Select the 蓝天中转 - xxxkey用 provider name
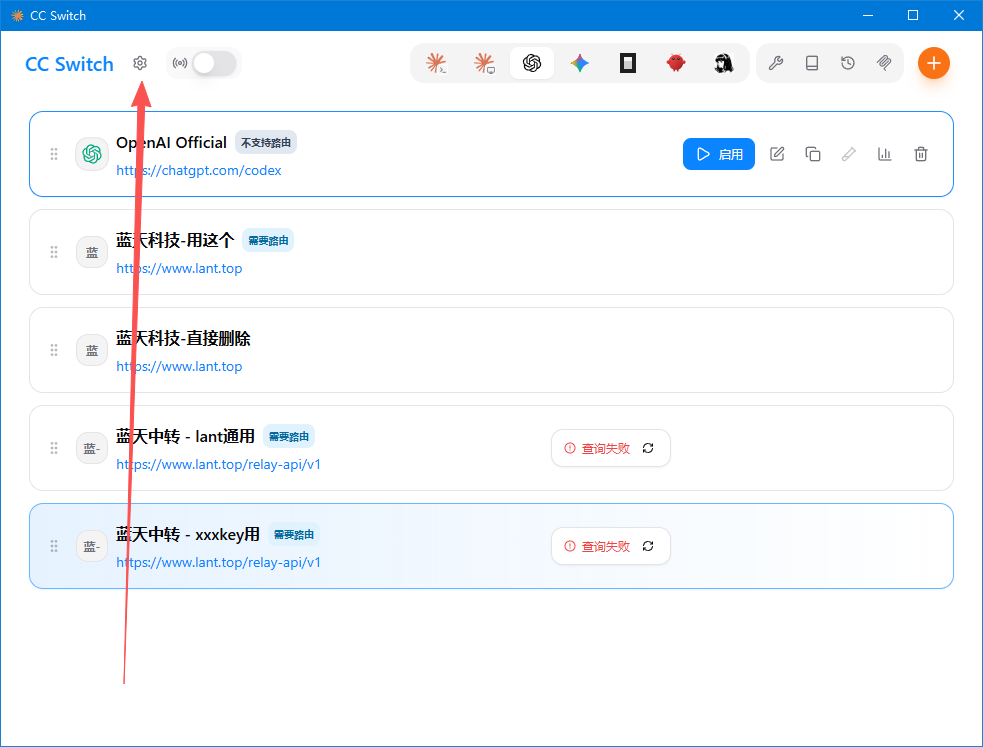Screen dimensions: 983x747 click(x=188, y=535)
